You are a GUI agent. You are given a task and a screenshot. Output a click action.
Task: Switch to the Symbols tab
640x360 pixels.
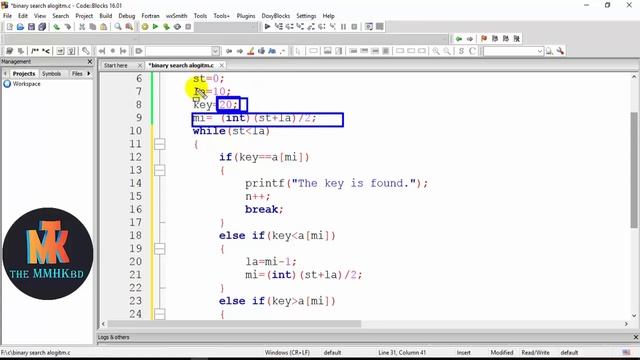pyautogui.click(x=51, y=73)
